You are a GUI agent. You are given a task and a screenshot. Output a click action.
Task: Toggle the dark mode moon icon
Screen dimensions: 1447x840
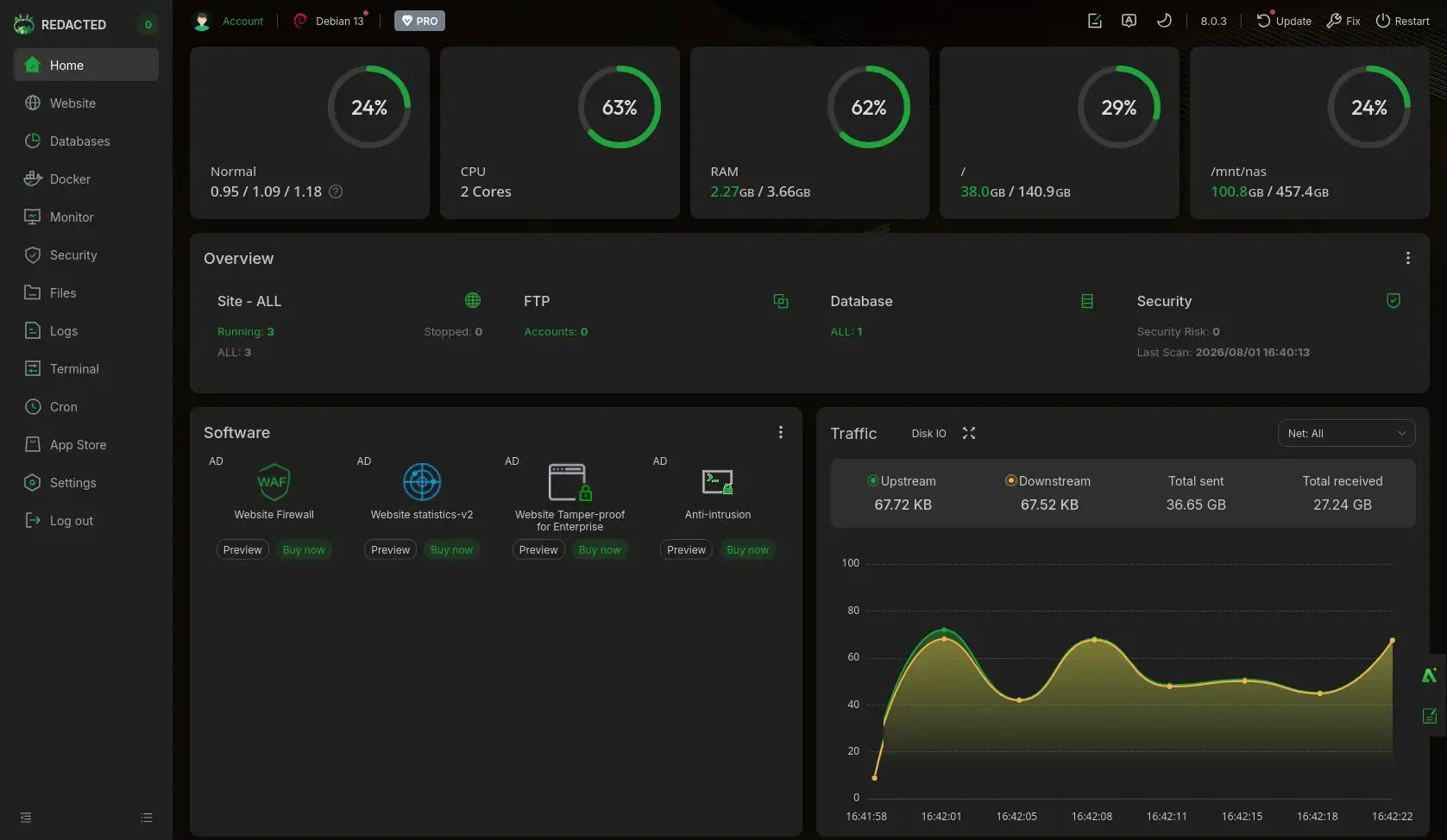[x=1164, y=21]
